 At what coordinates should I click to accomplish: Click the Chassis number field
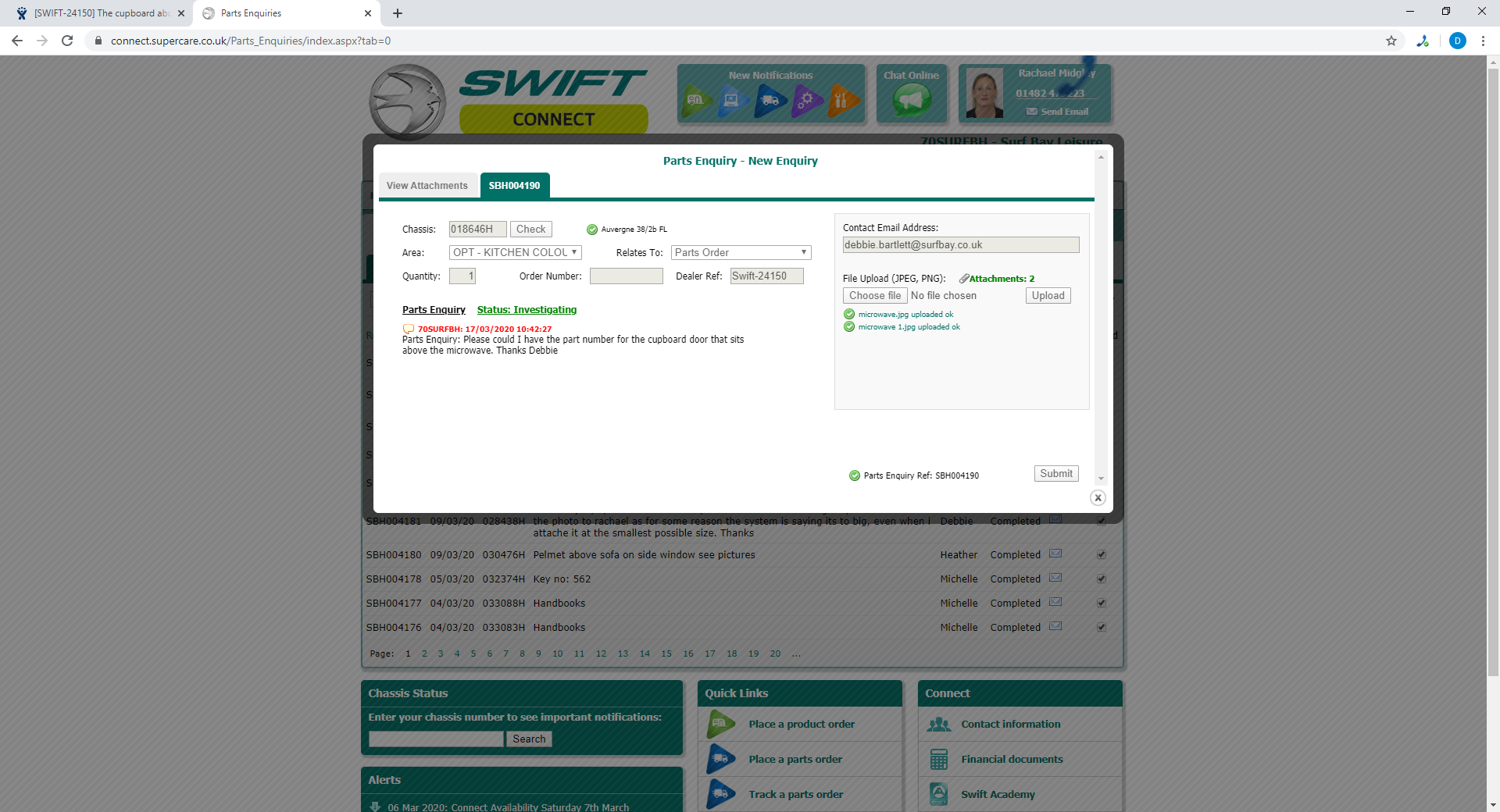coord(478,229)
